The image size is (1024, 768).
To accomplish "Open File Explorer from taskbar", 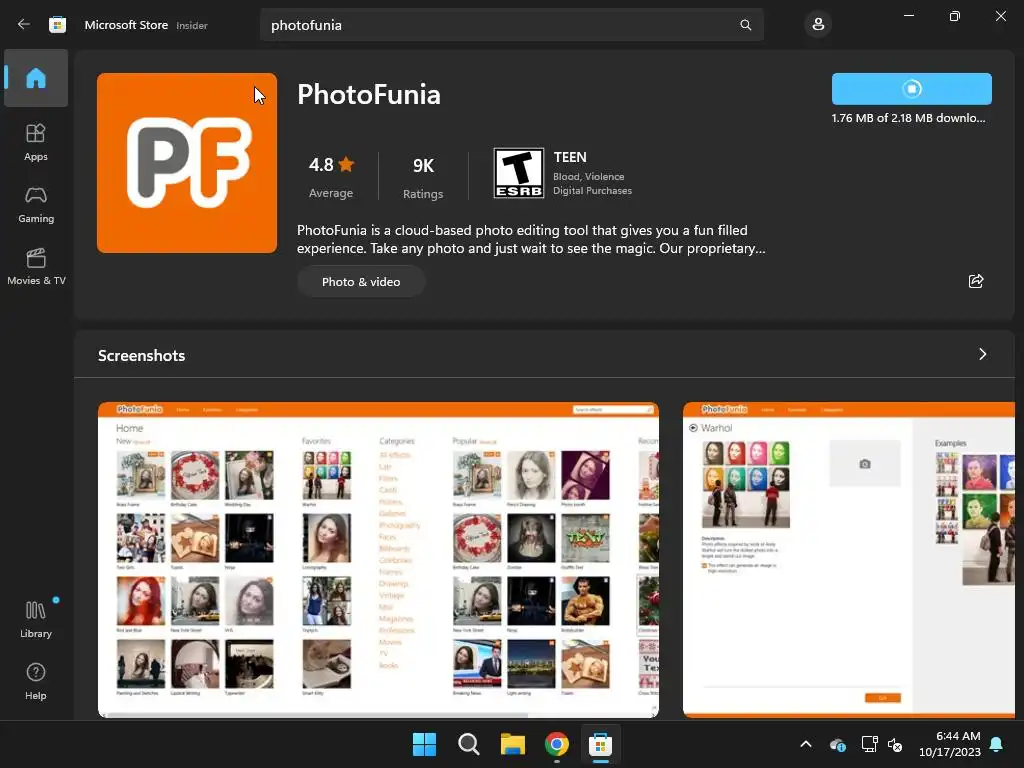I will tap(513, 744).
